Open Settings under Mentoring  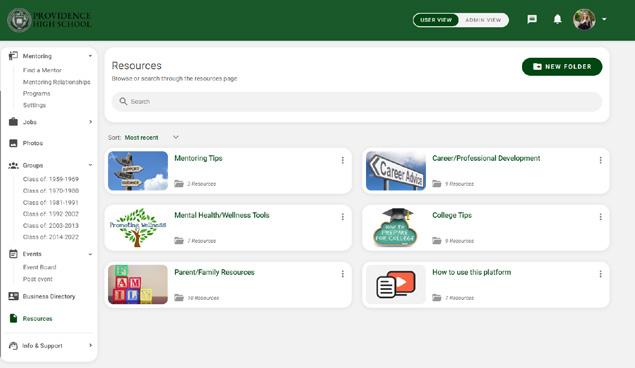34,105
